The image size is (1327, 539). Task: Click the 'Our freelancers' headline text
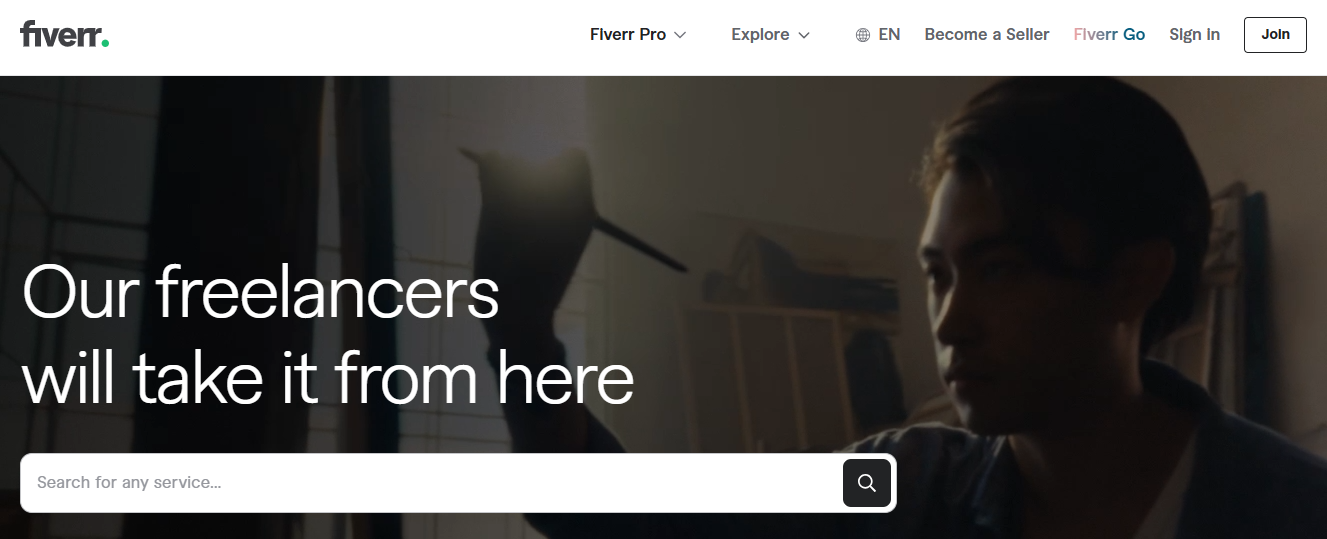tap(260, 292)
